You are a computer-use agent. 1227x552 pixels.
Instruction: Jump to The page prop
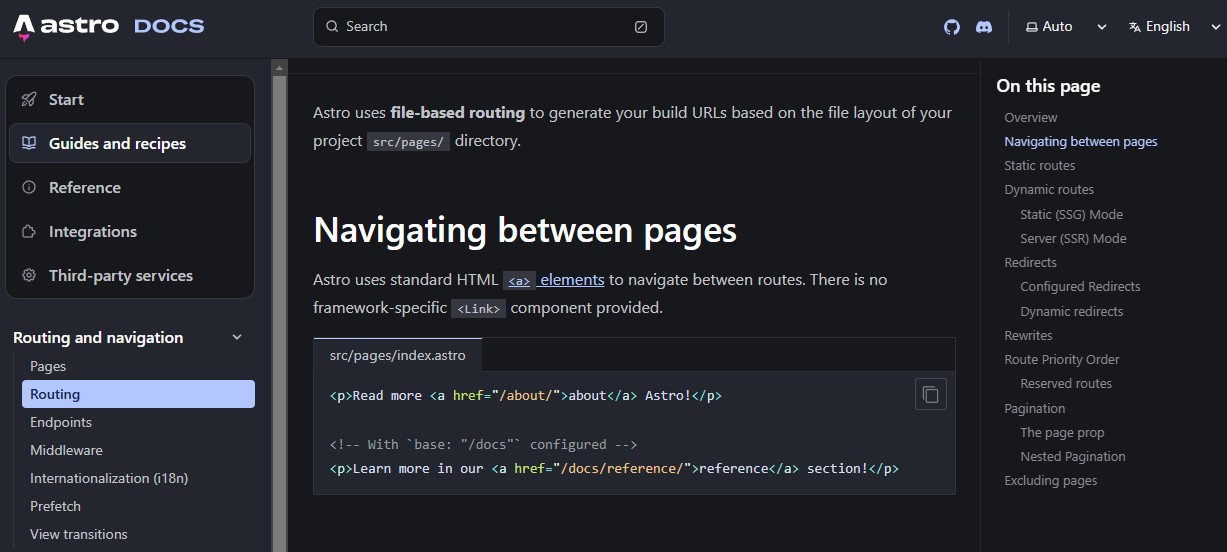[x=1062, y=432]
